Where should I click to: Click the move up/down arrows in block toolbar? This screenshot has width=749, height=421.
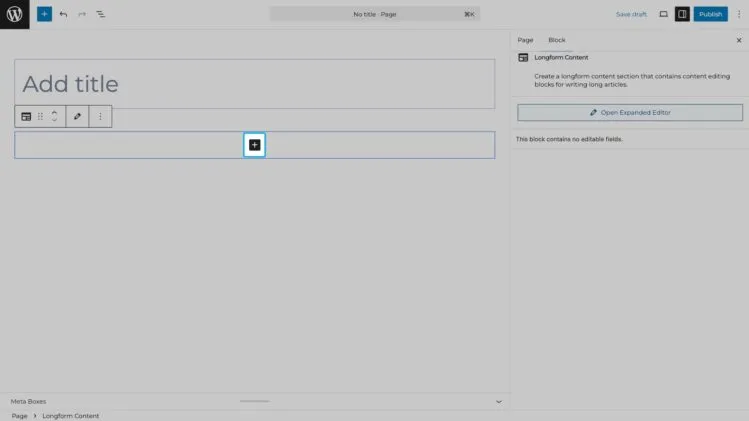pyautogui.click(x=54, y=116)
